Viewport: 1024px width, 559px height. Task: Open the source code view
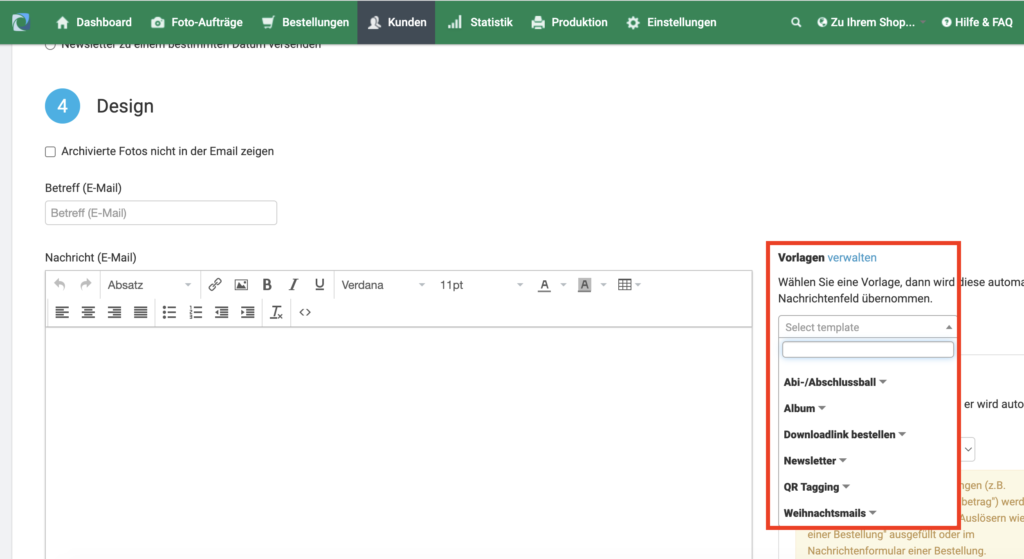pos(305,313)
